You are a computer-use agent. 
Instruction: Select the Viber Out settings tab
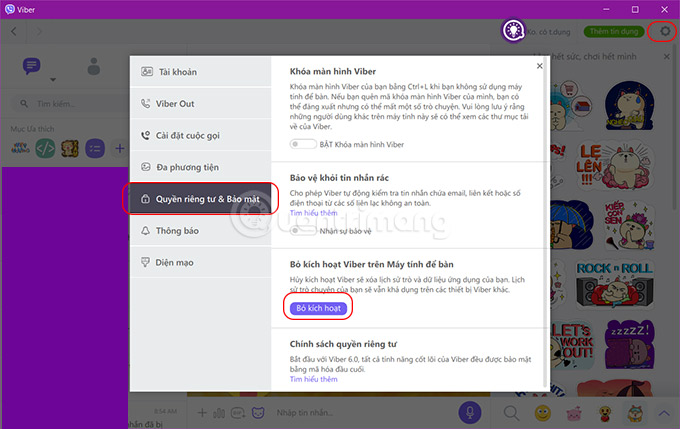(x=201, y=104)
